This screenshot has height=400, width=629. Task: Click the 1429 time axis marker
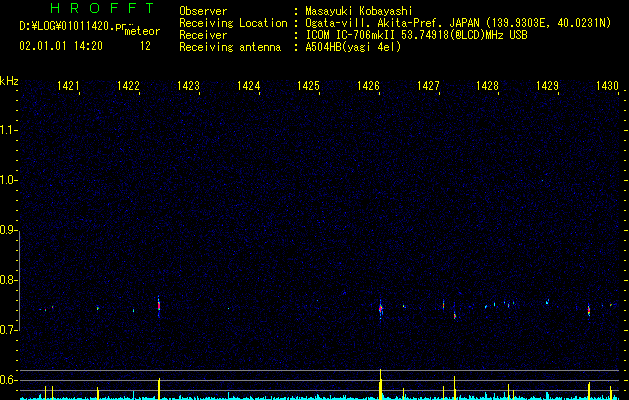(548, 85)
